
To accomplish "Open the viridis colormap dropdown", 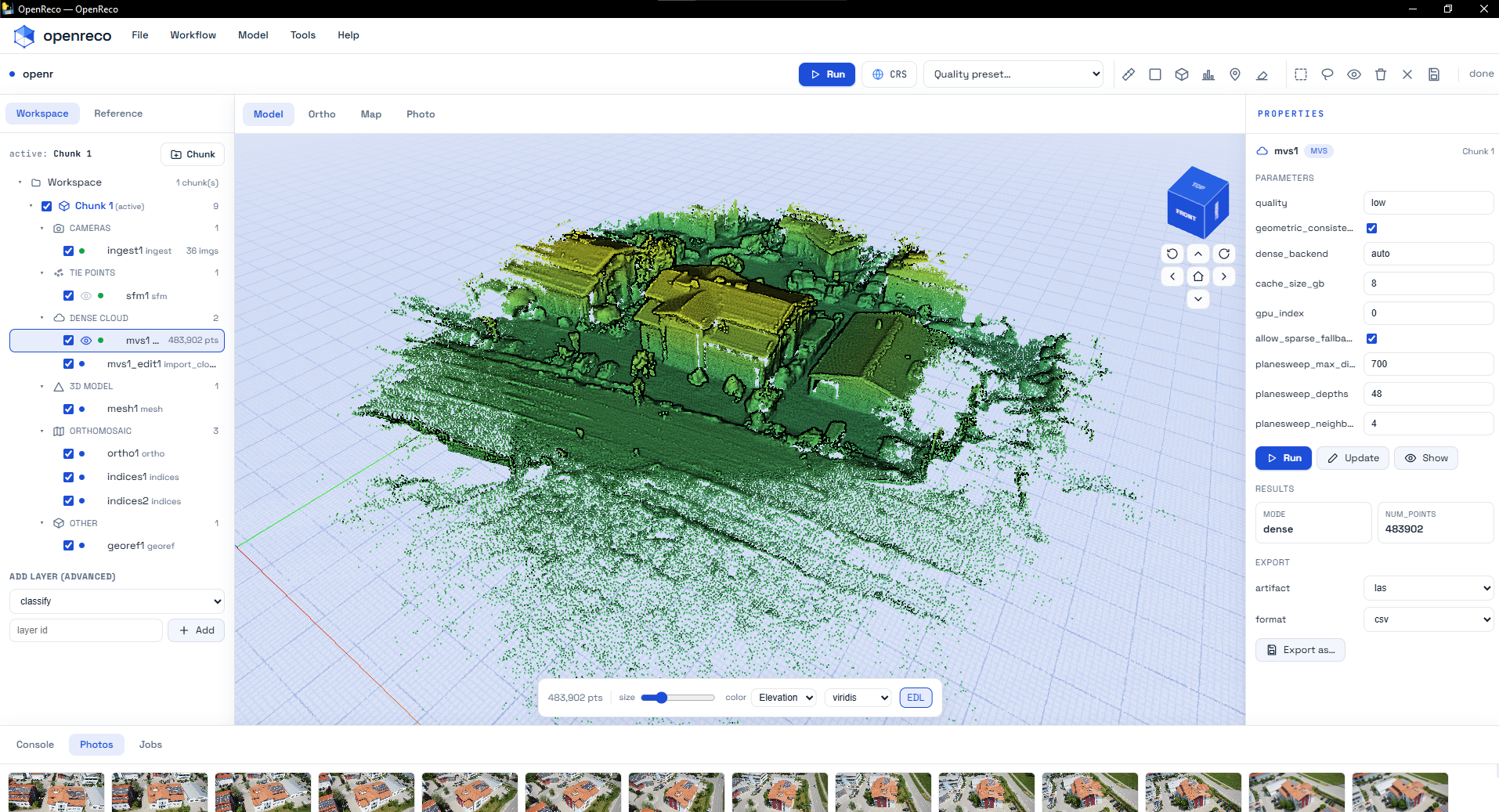I will pyautogui.click(x=858, y=698).
